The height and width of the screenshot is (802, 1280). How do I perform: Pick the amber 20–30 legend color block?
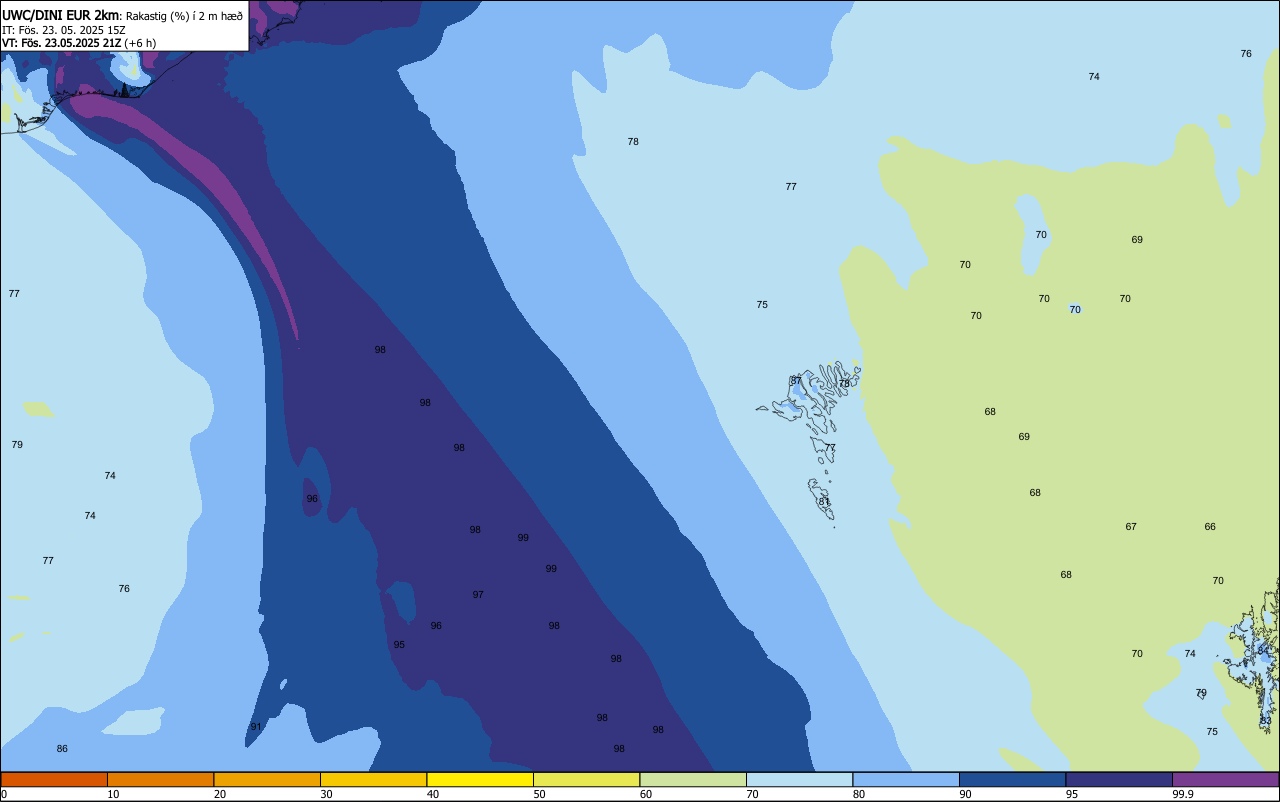[267, 779]
